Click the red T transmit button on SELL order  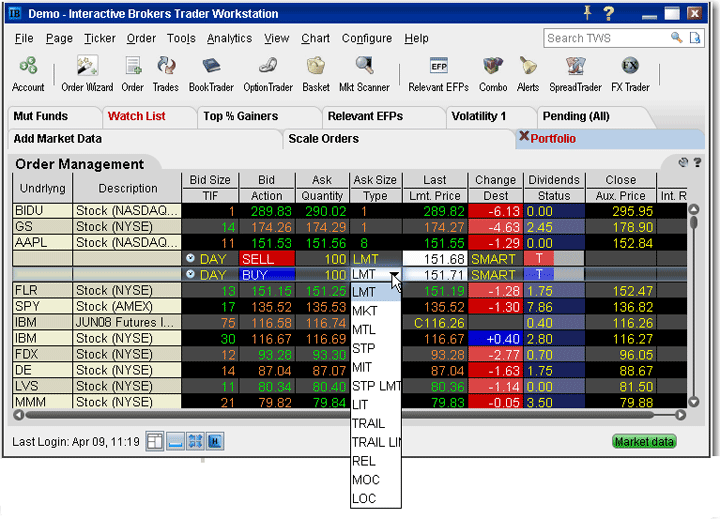pos(539,259)
